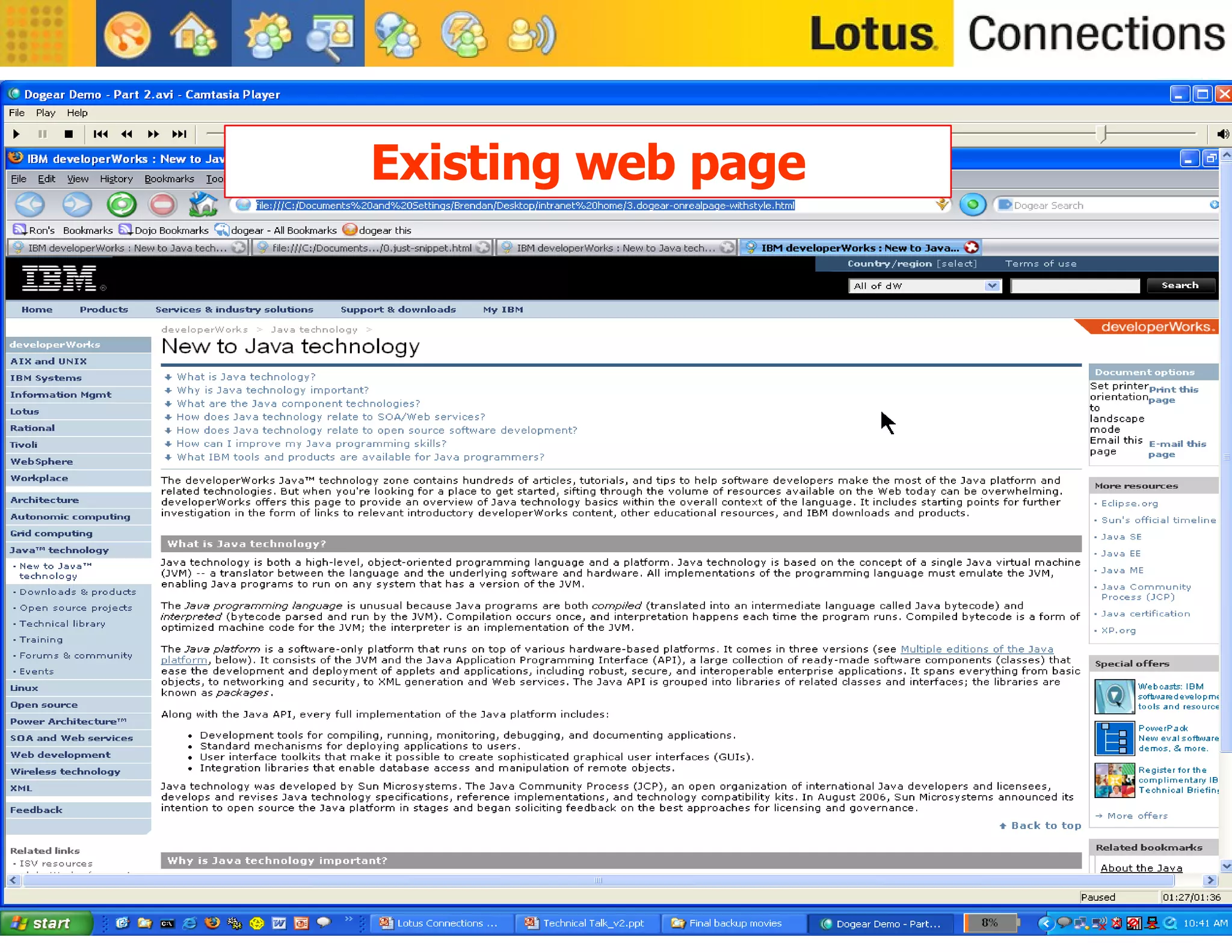Open Downloads & products sidebar sub-item
Image resolution: width=1232 pixels, height=952 pixels.
point(78,592)
